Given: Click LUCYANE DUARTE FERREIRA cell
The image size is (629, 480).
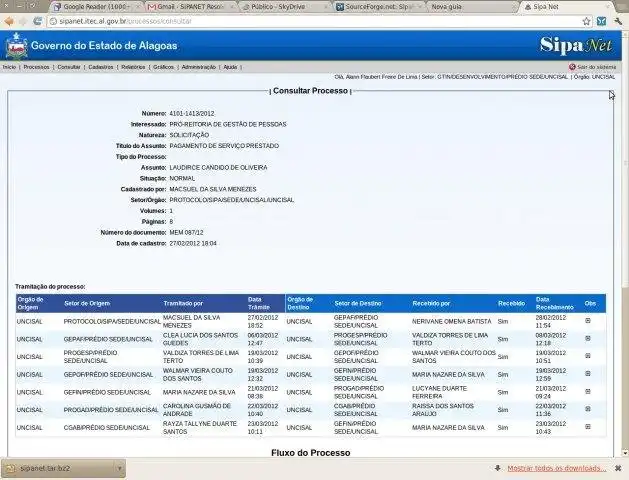Looking at the screenshot, I should pos(439,392).
